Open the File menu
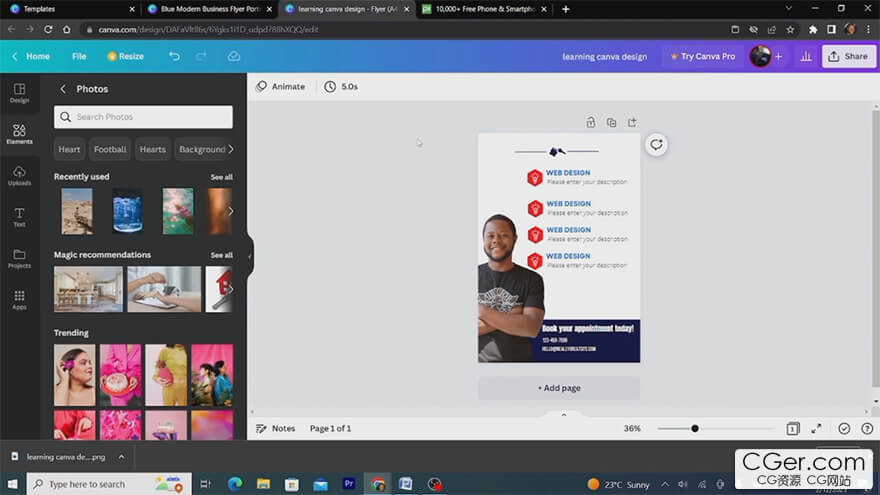 coord(79,57)
